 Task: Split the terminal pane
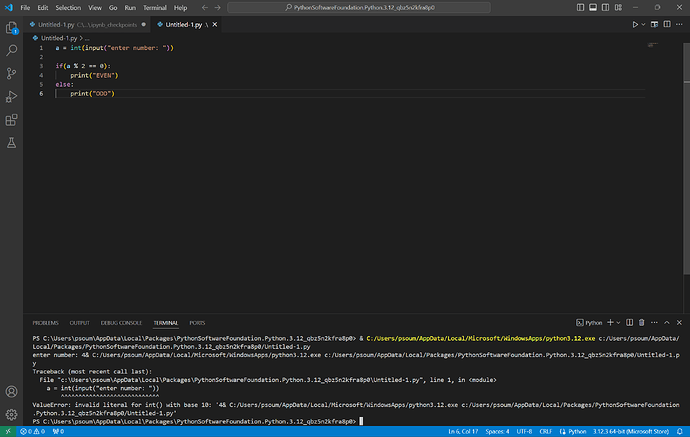point(630,323)
